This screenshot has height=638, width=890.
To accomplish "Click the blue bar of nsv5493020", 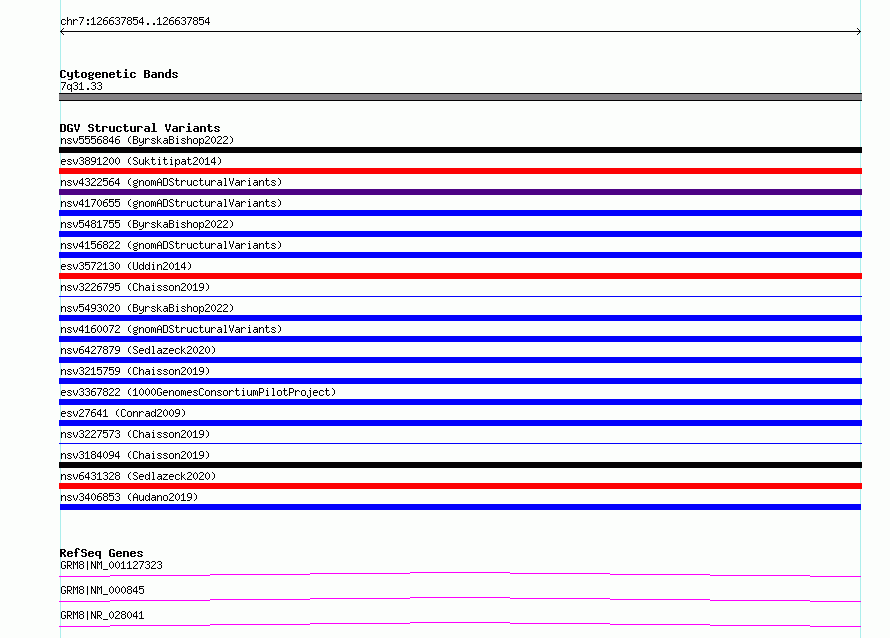I will pyautogui.click(x=460, y=318).
